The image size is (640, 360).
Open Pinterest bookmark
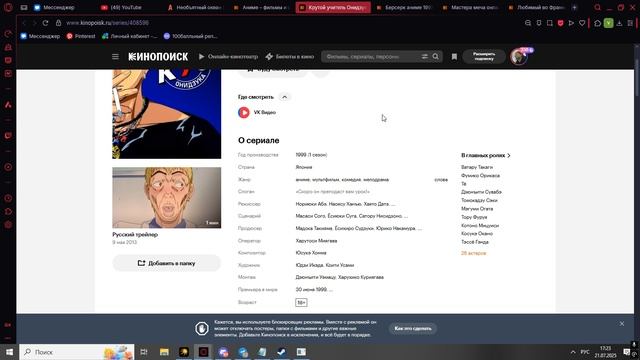point(81,36)
